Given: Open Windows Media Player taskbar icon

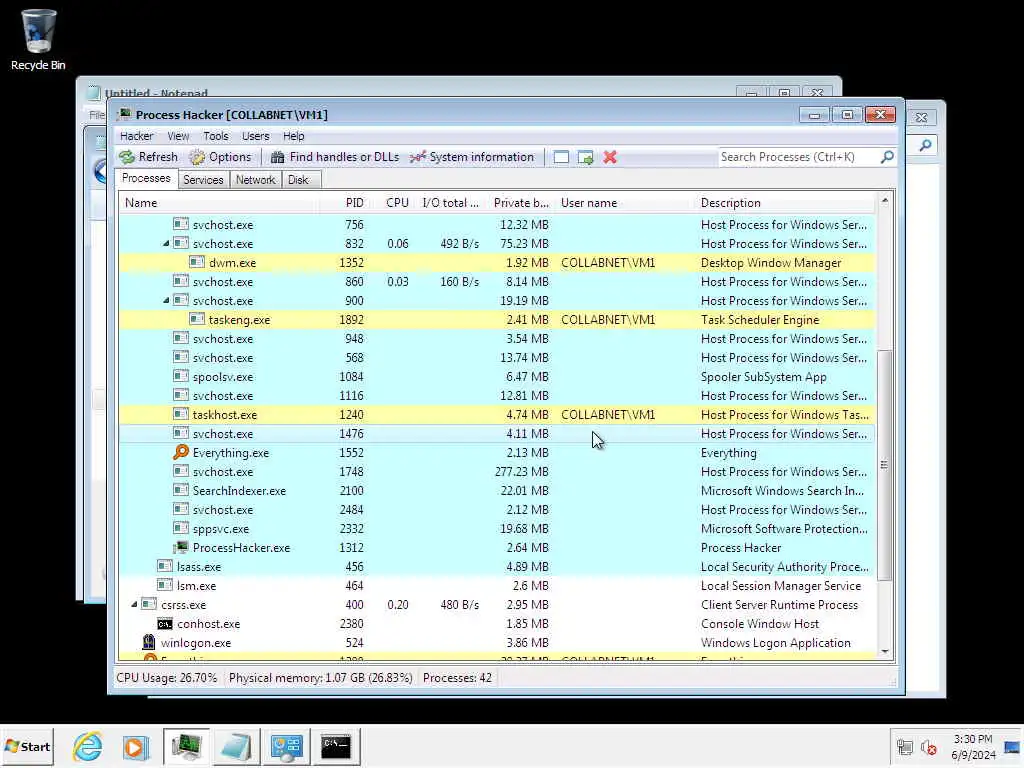Looking at the screenshot, I should (x=135, y=746).
